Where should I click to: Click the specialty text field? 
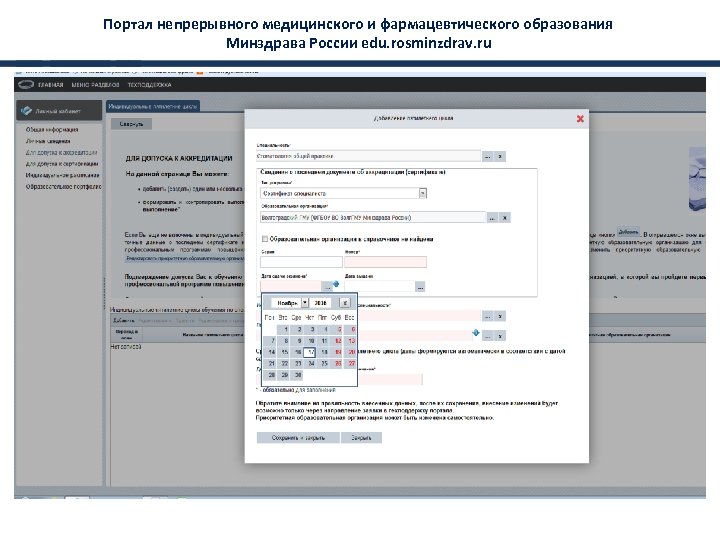tap(368, 157)
